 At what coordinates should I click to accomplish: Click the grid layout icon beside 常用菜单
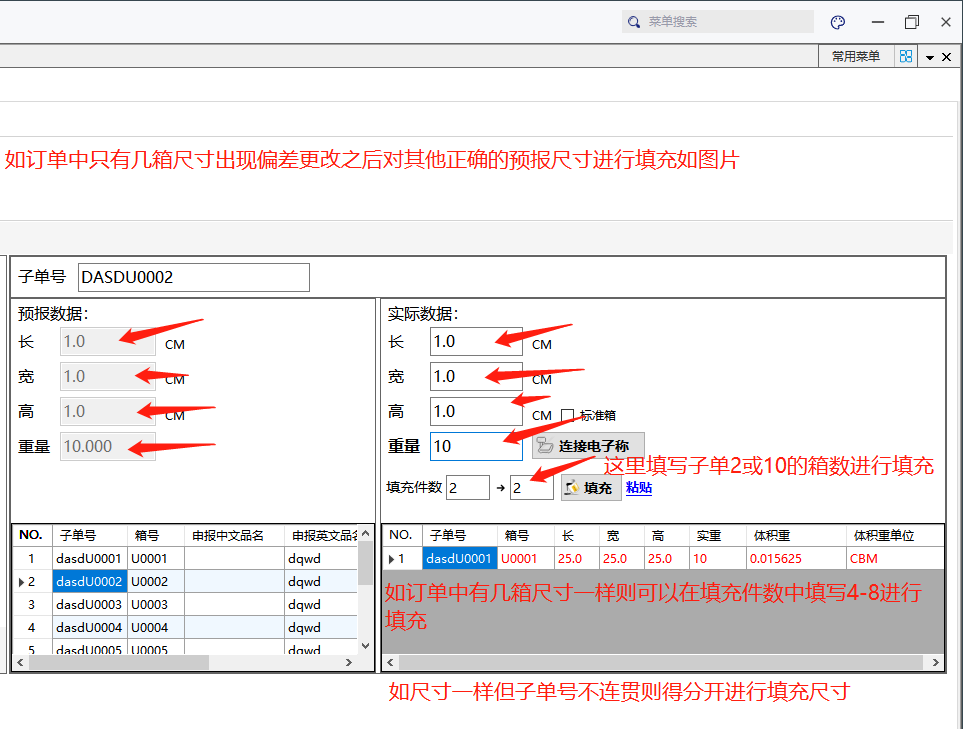point(906,57)
